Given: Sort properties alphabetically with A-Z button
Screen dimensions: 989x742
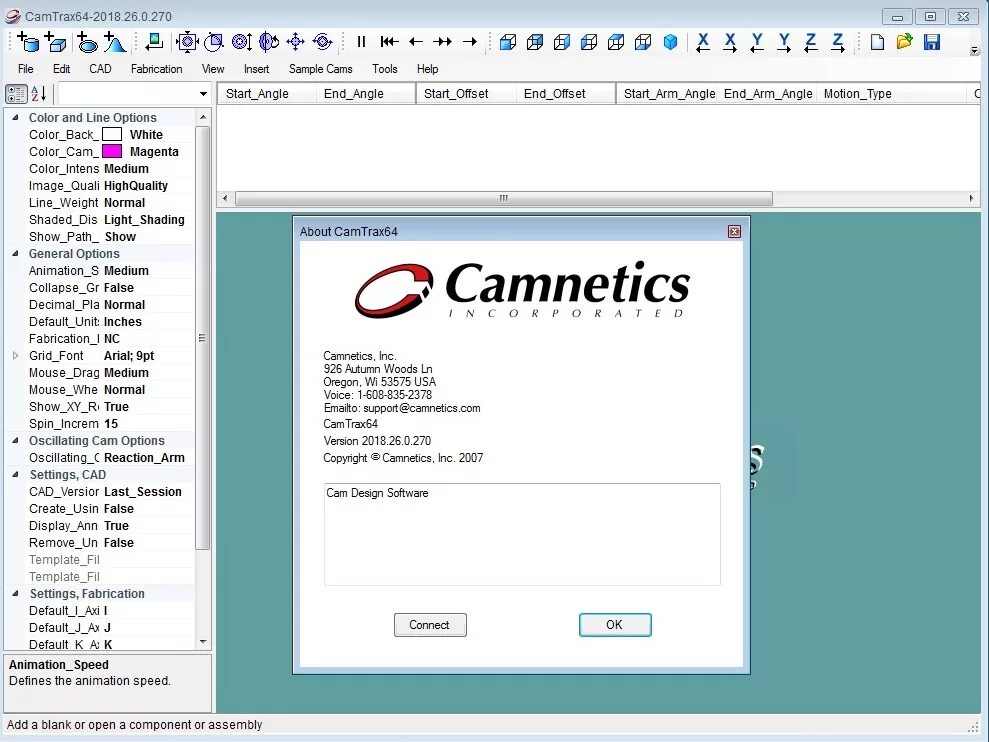Looking at the screenshot, I should tap(38, 94).
